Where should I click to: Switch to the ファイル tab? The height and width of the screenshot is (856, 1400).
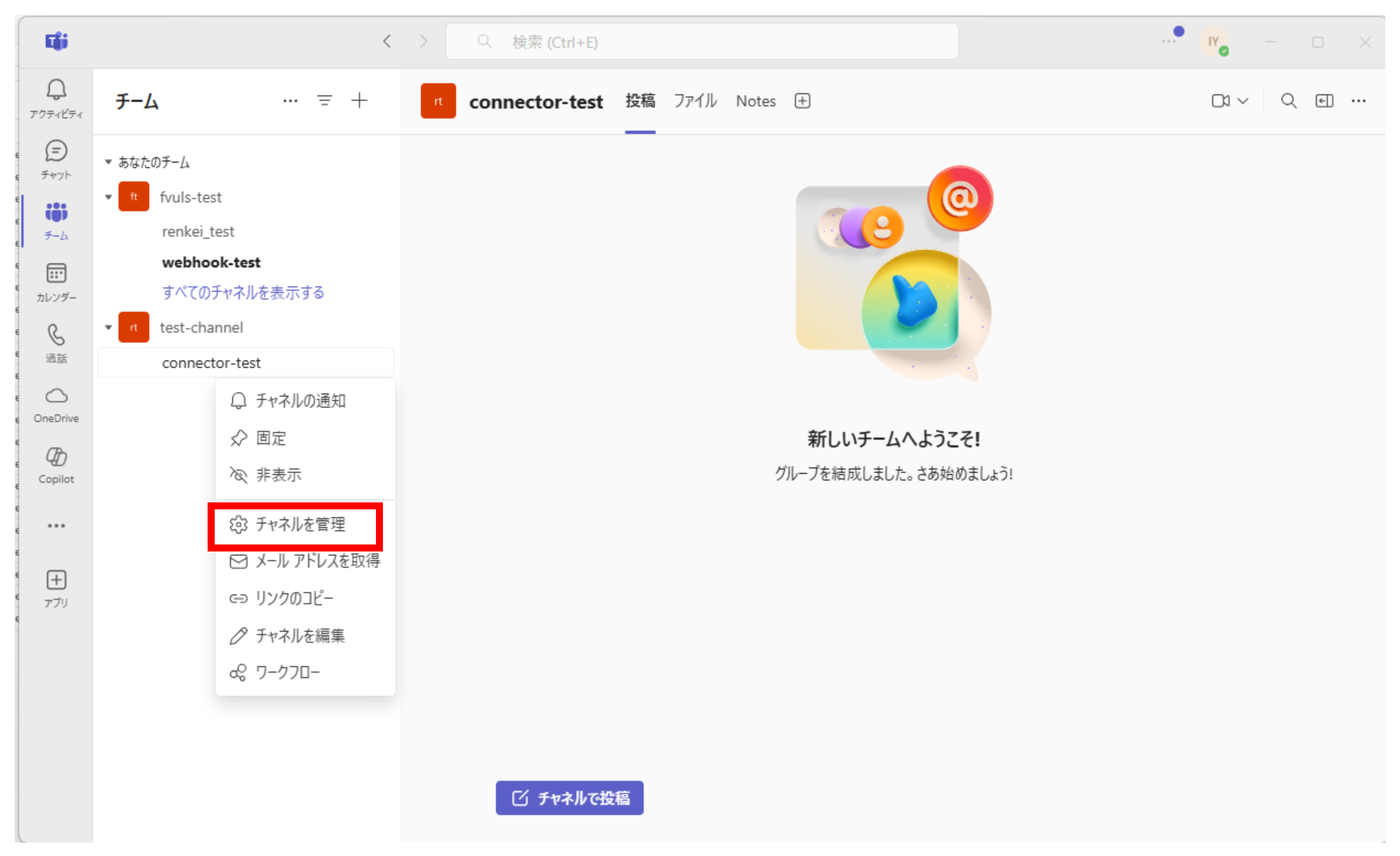point(695,101)
